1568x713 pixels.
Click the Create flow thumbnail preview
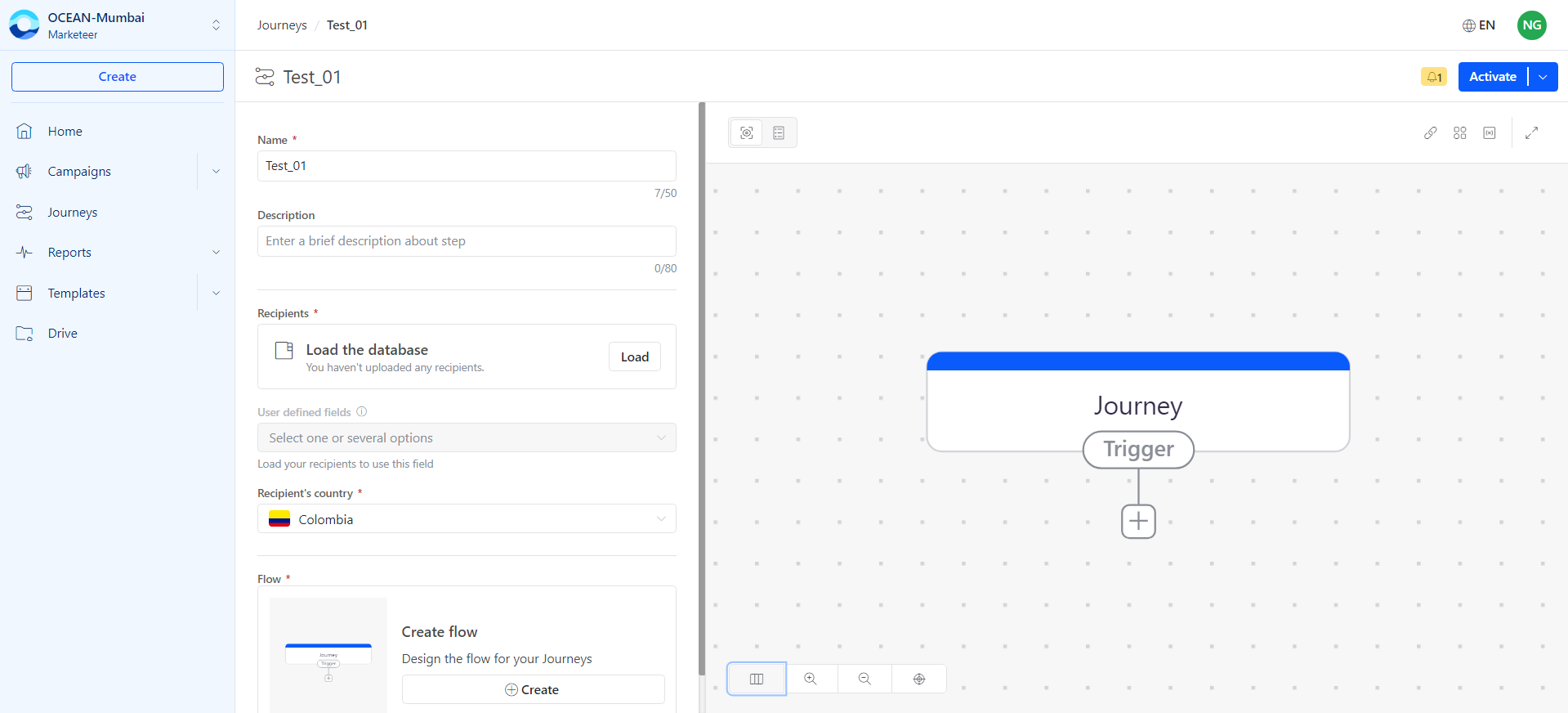pos(328,657)
